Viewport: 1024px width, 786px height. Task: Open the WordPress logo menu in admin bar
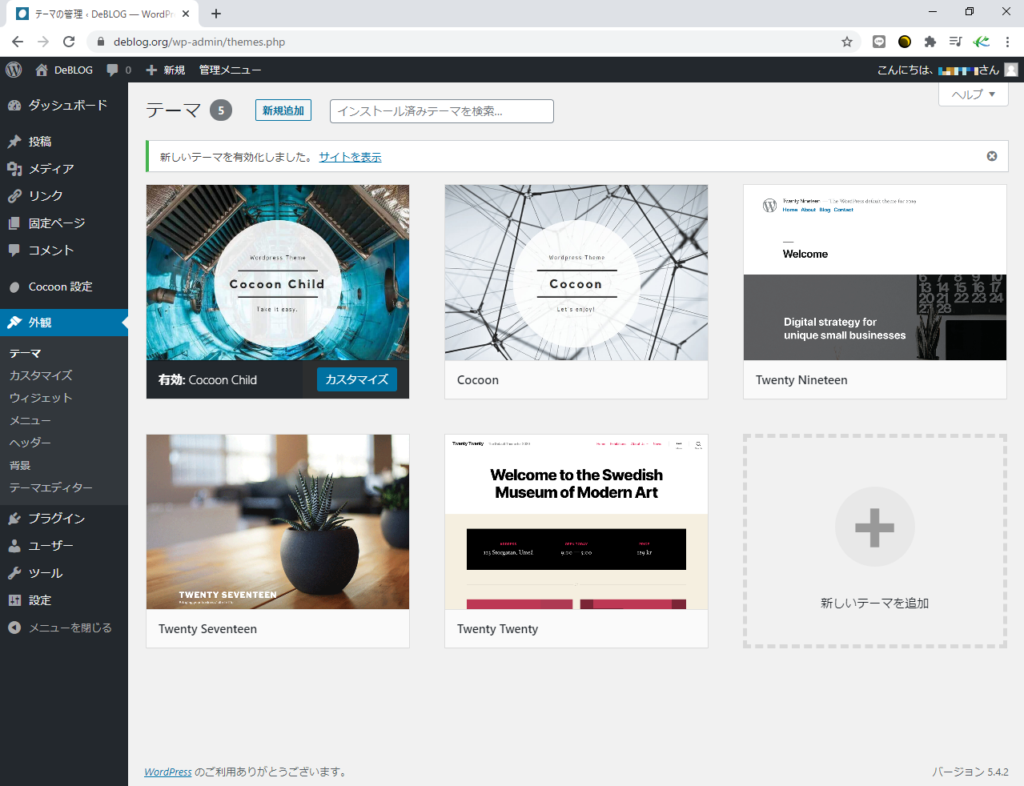[14, 70]
